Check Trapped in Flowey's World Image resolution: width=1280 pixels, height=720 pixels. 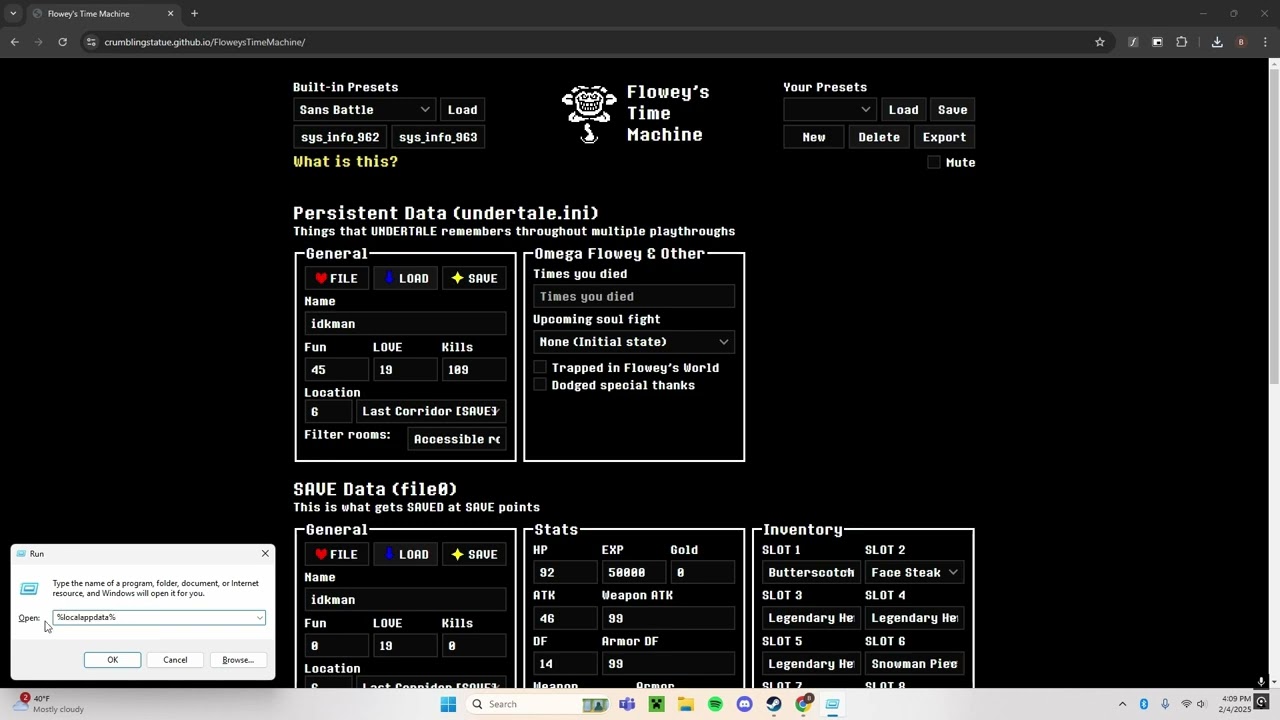(x=540, y=368)
